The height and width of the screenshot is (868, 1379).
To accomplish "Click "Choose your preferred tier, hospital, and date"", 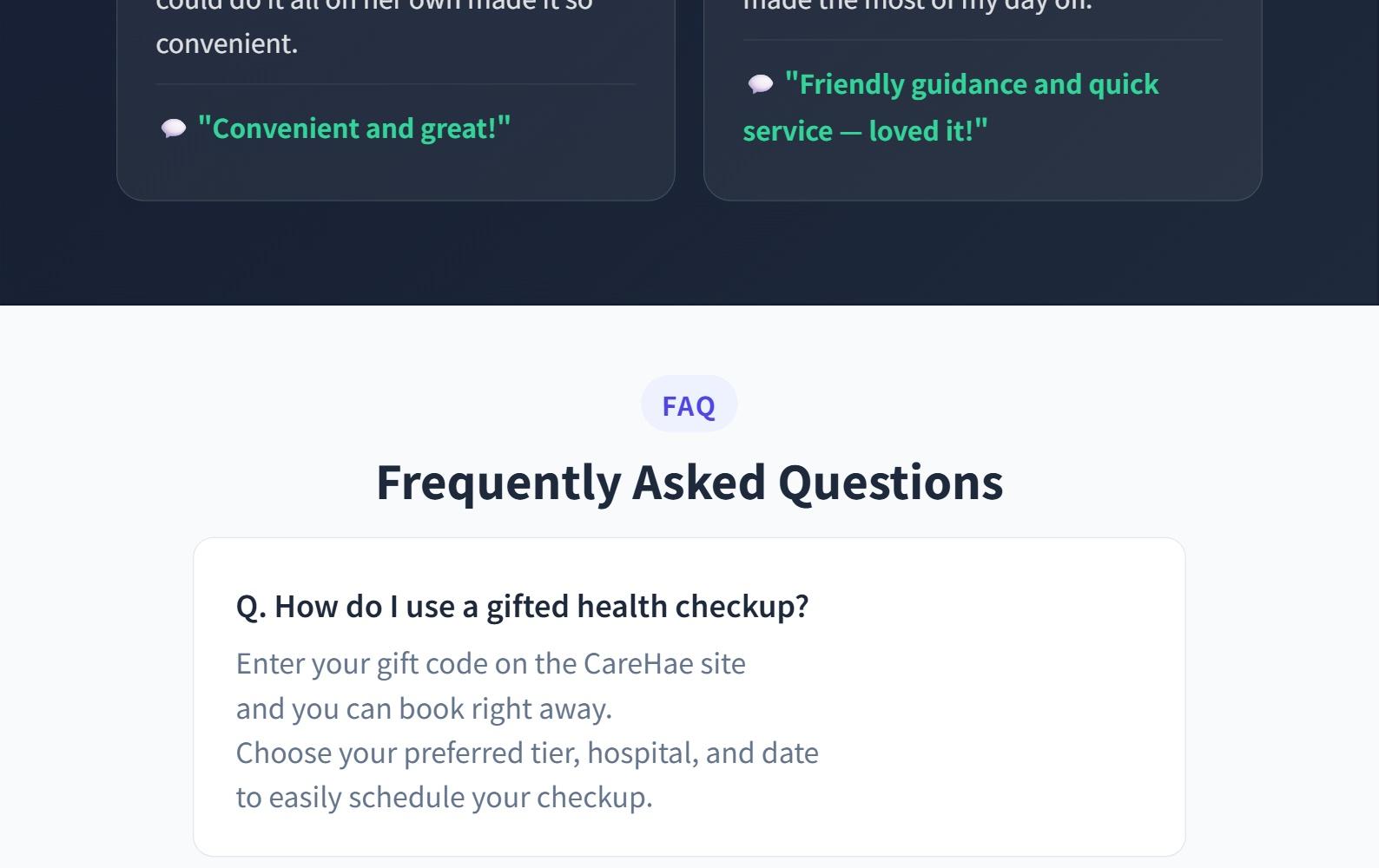I will 527,753.
